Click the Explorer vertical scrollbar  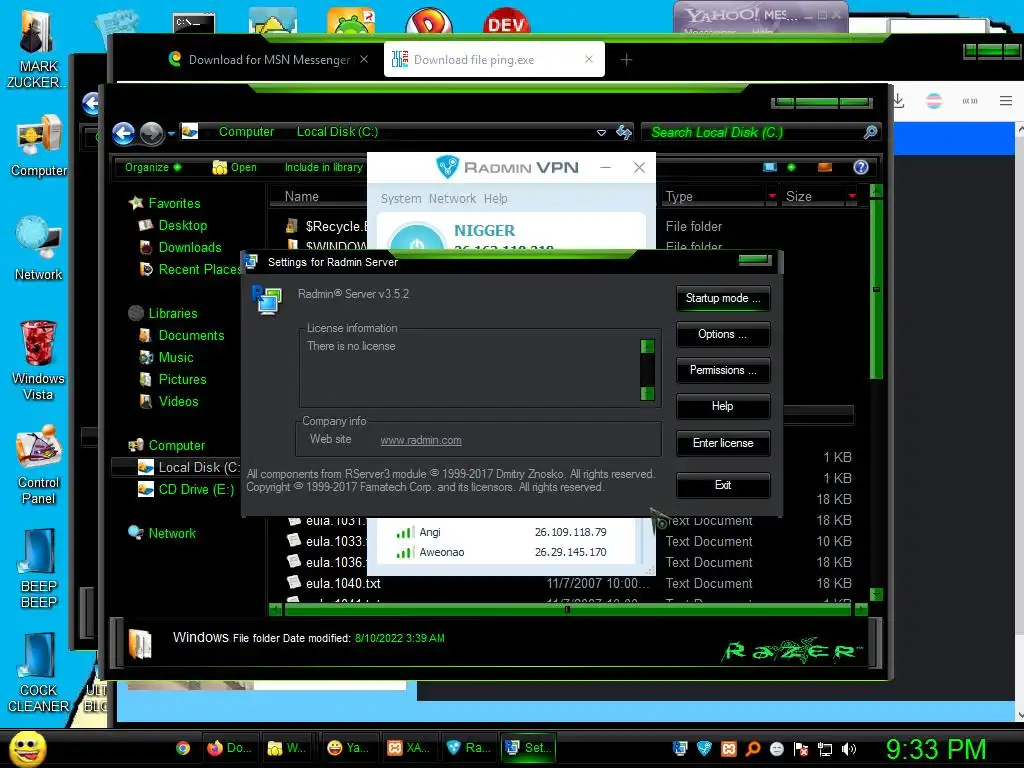point(876,289)
